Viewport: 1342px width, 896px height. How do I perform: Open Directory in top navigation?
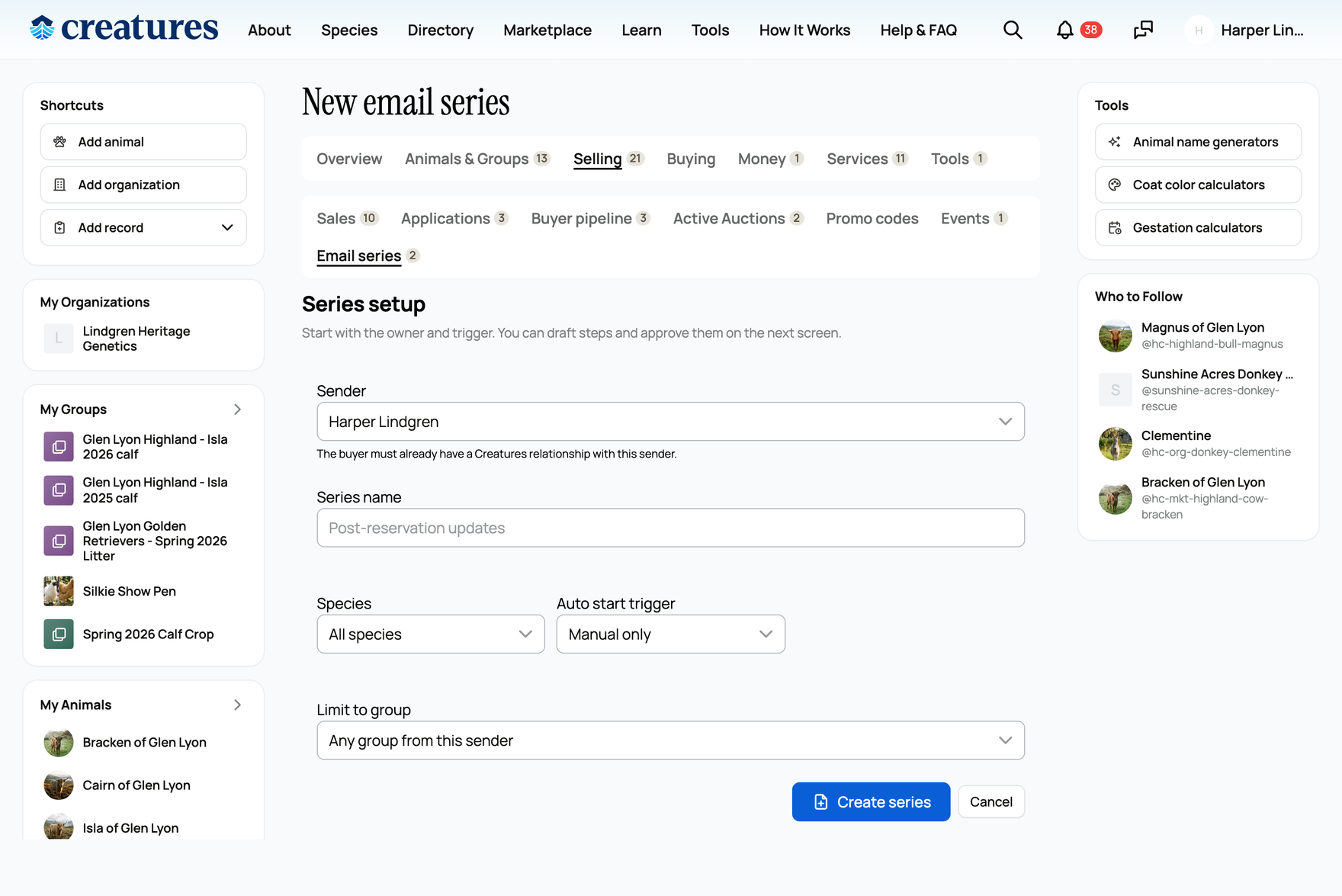pos(441,30)
